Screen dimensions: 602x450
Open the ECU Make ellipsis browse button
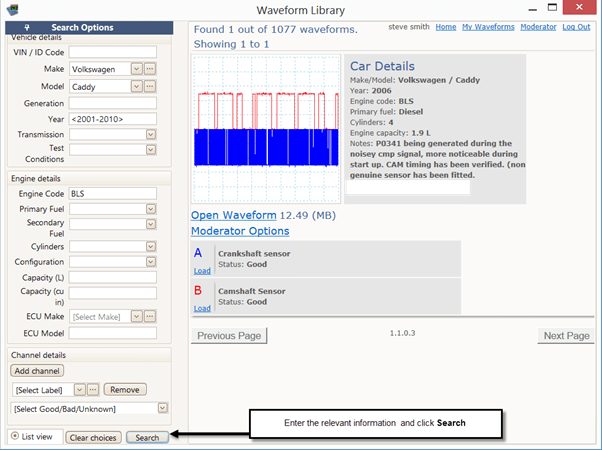(150, 316)
